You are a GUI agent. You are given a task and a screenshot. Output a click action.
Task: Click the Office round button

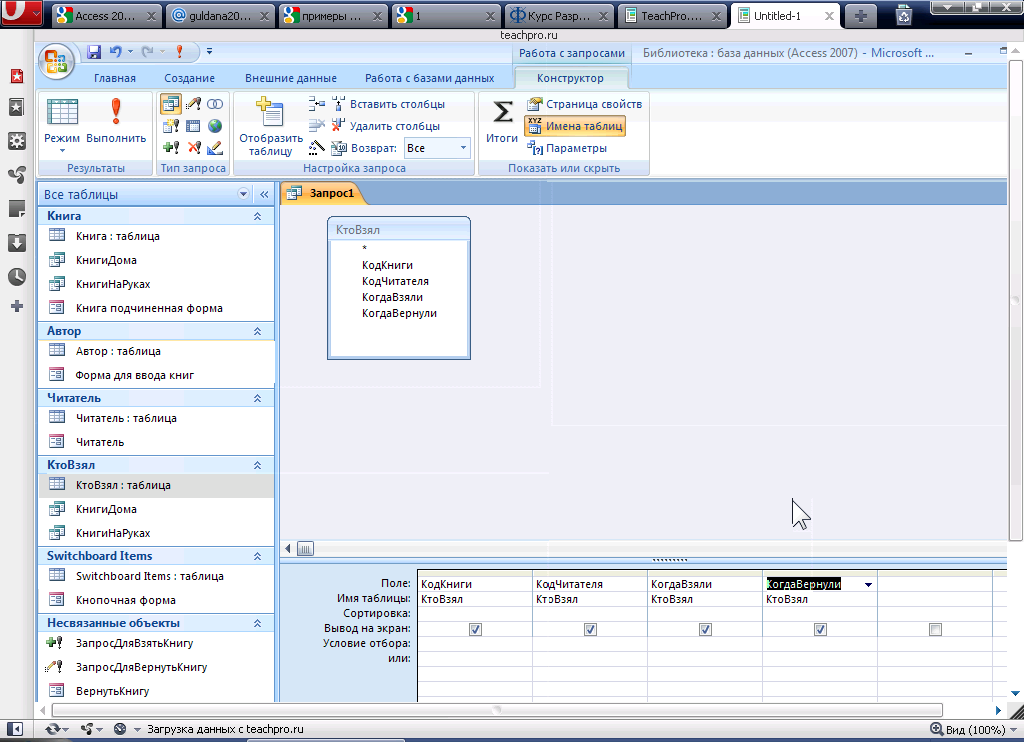click(58, 60)
